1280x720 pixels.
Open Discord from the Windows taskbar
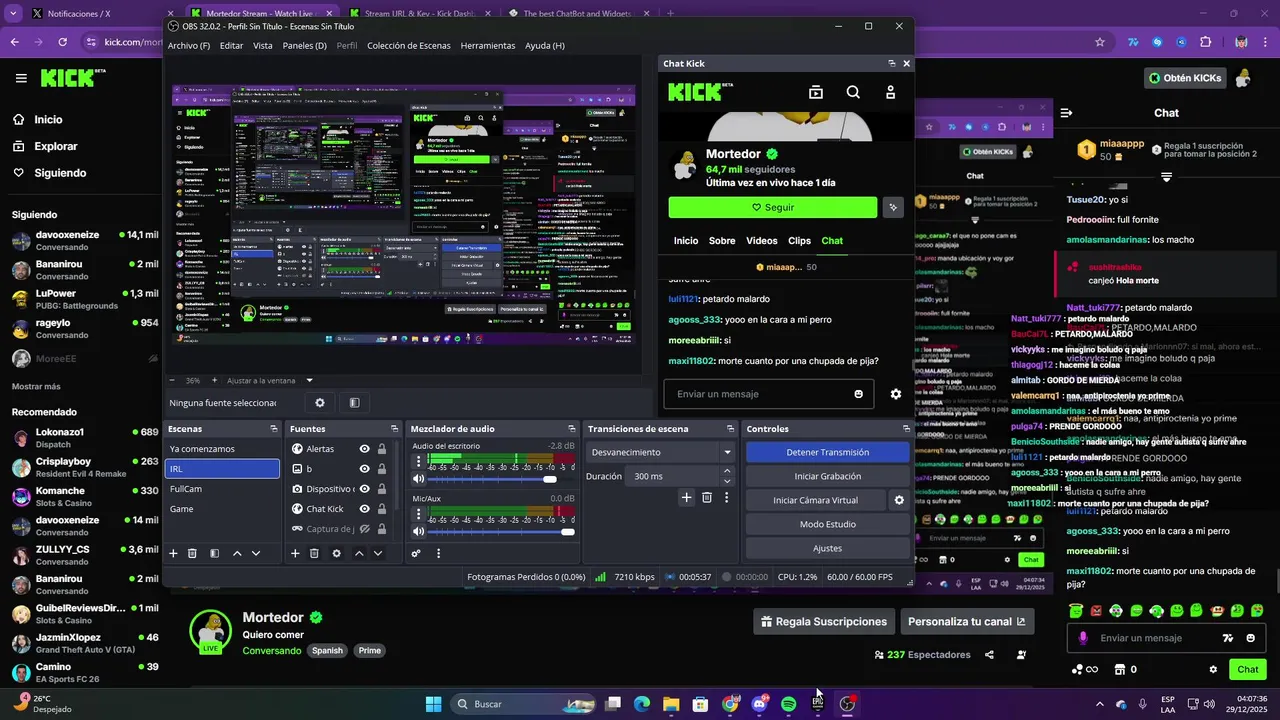(x=760, y=704)
